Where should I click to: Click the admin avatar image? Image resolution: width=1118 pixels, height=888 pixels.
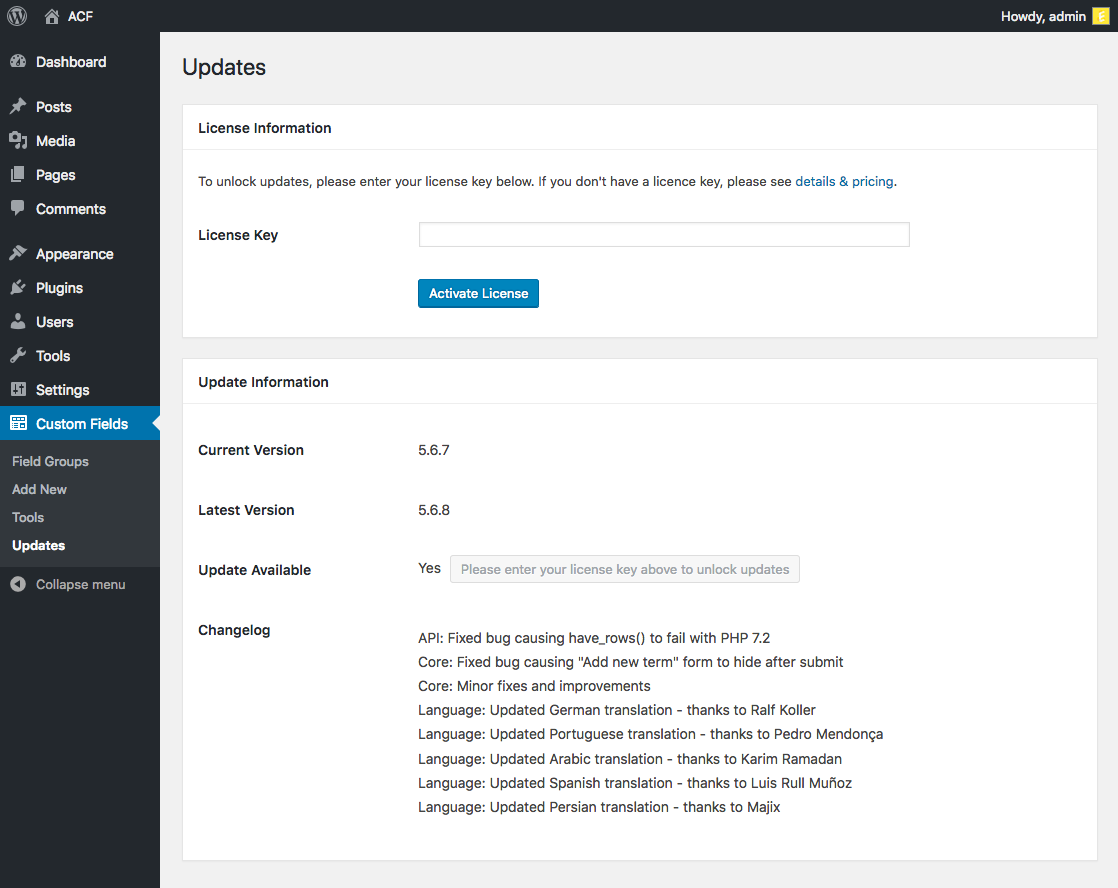click(x=1101, y=16)
